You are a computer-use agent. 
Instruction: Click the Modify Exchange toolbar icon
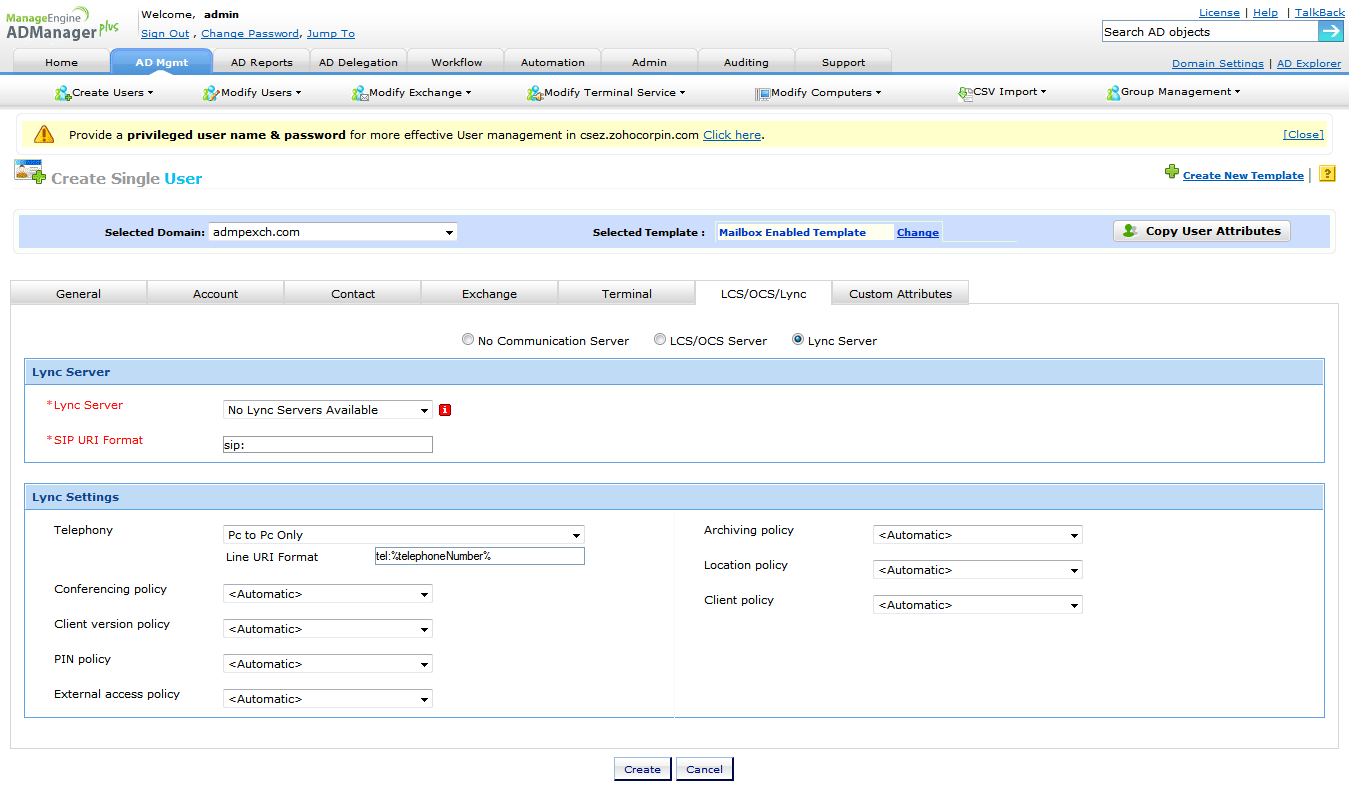(360, 93)
